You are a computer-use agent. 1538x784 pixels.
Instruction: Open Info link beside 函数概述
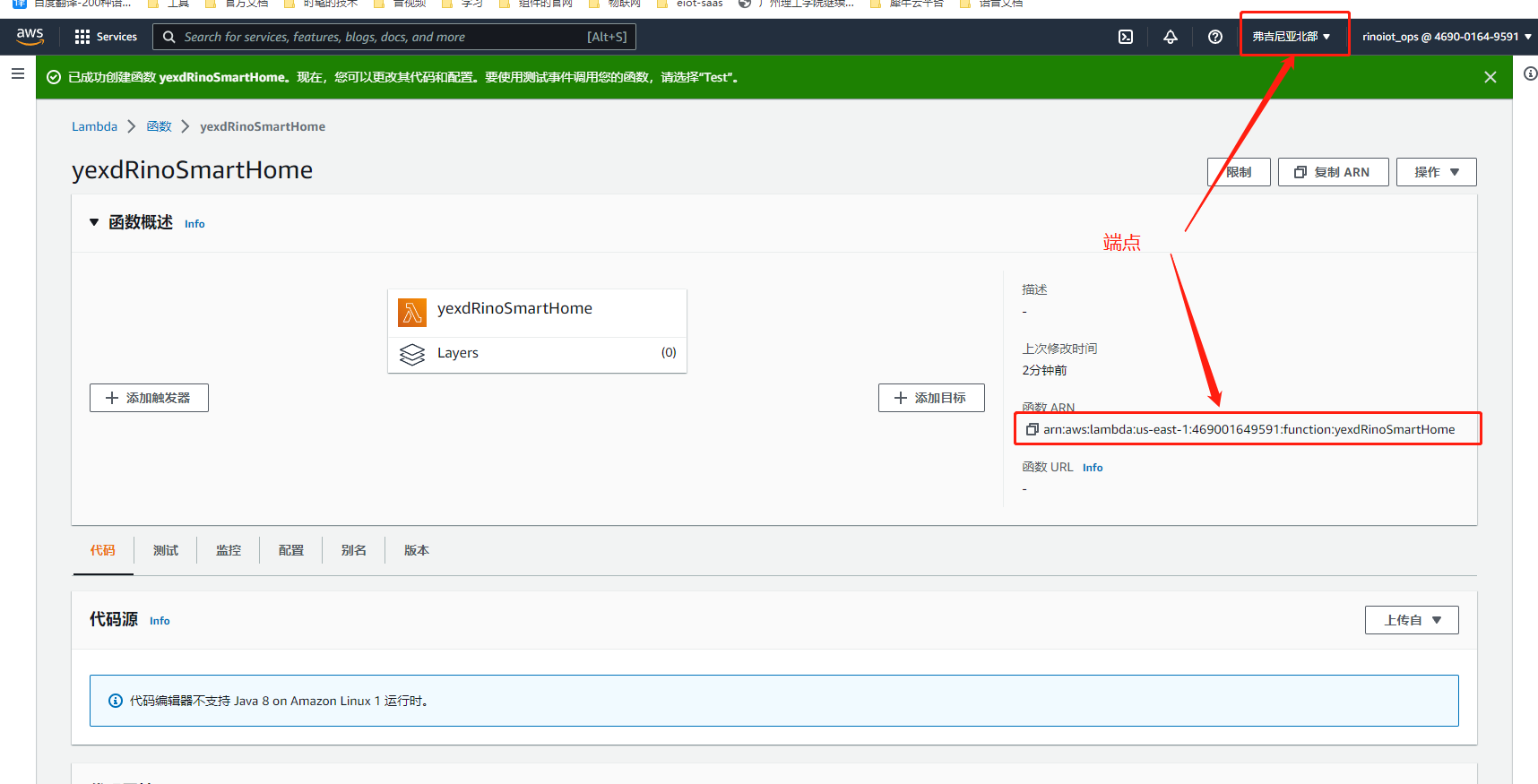click(194, 224)
